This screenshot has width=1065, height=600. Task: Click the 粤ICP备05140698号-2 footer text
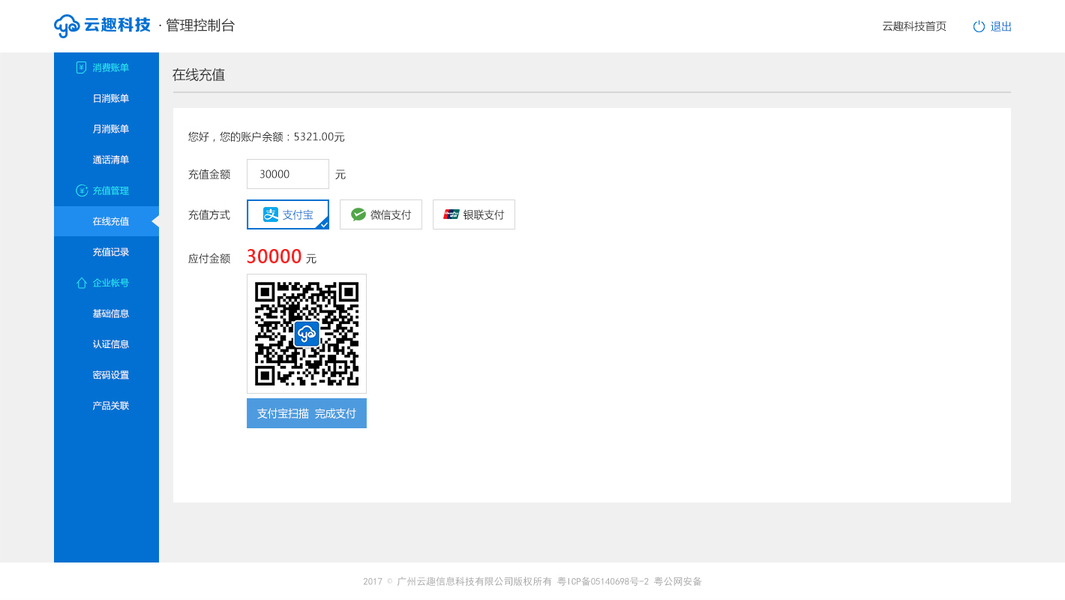click(x=603, y=582)
